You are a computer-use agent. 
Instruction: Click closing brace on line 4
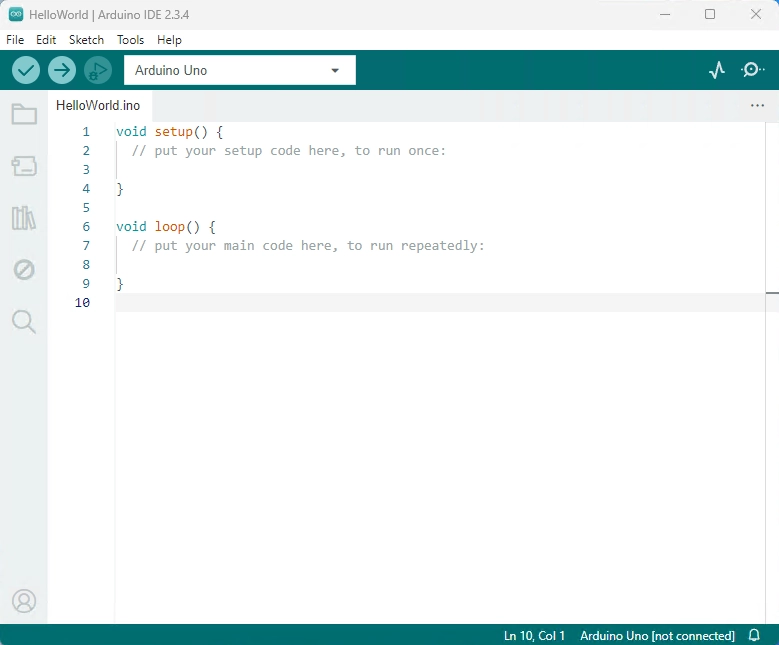(120, 189)
